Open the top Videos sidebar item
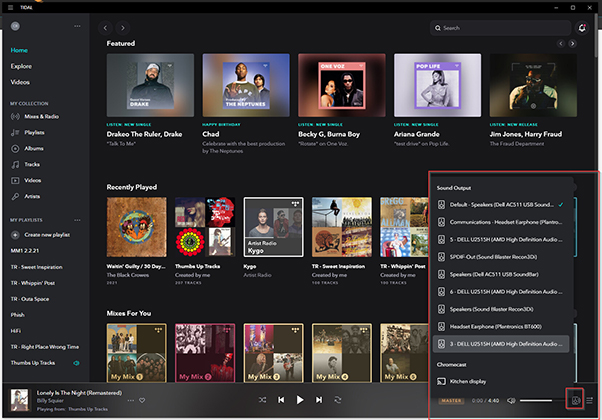The height and width of the screenshot is (420, 602). [x=20, y=82]
